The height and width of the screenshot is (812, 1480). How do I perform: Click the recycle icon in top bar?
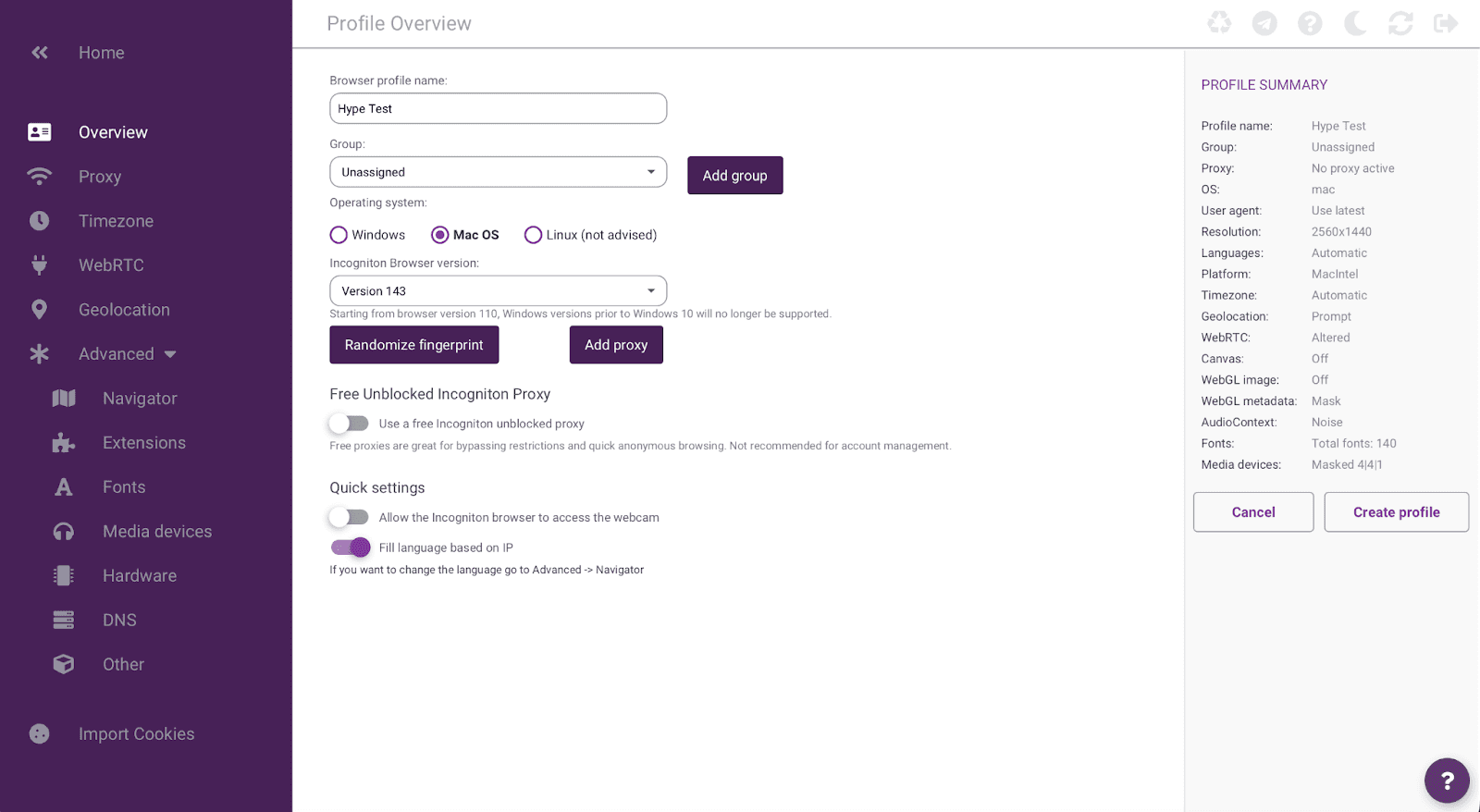point(1219,23)
